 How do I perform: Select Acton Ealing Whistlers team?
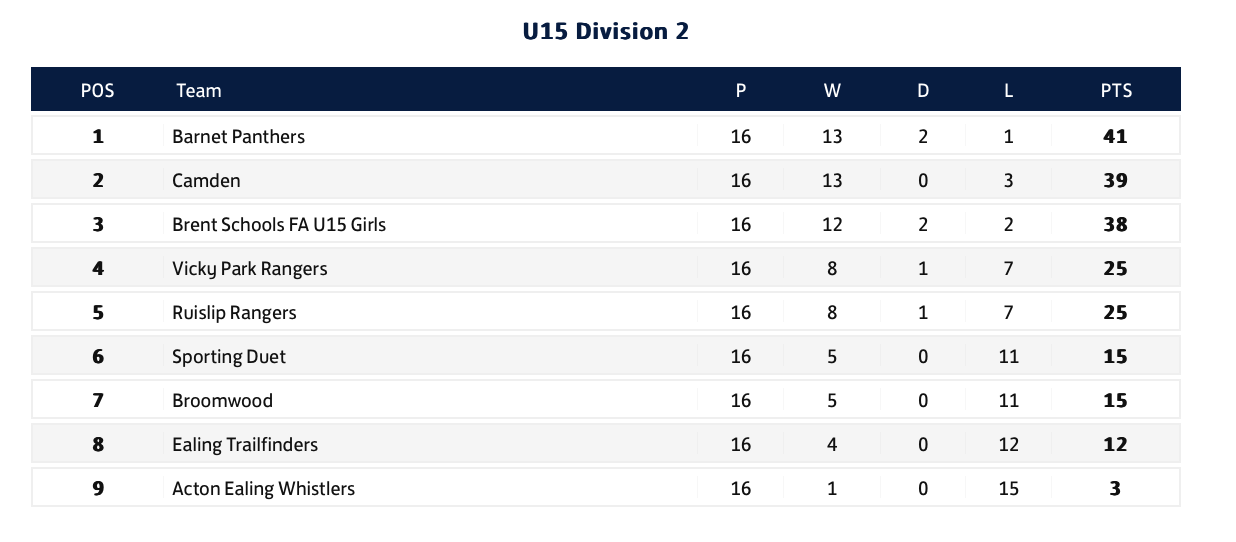click(263, 488)
